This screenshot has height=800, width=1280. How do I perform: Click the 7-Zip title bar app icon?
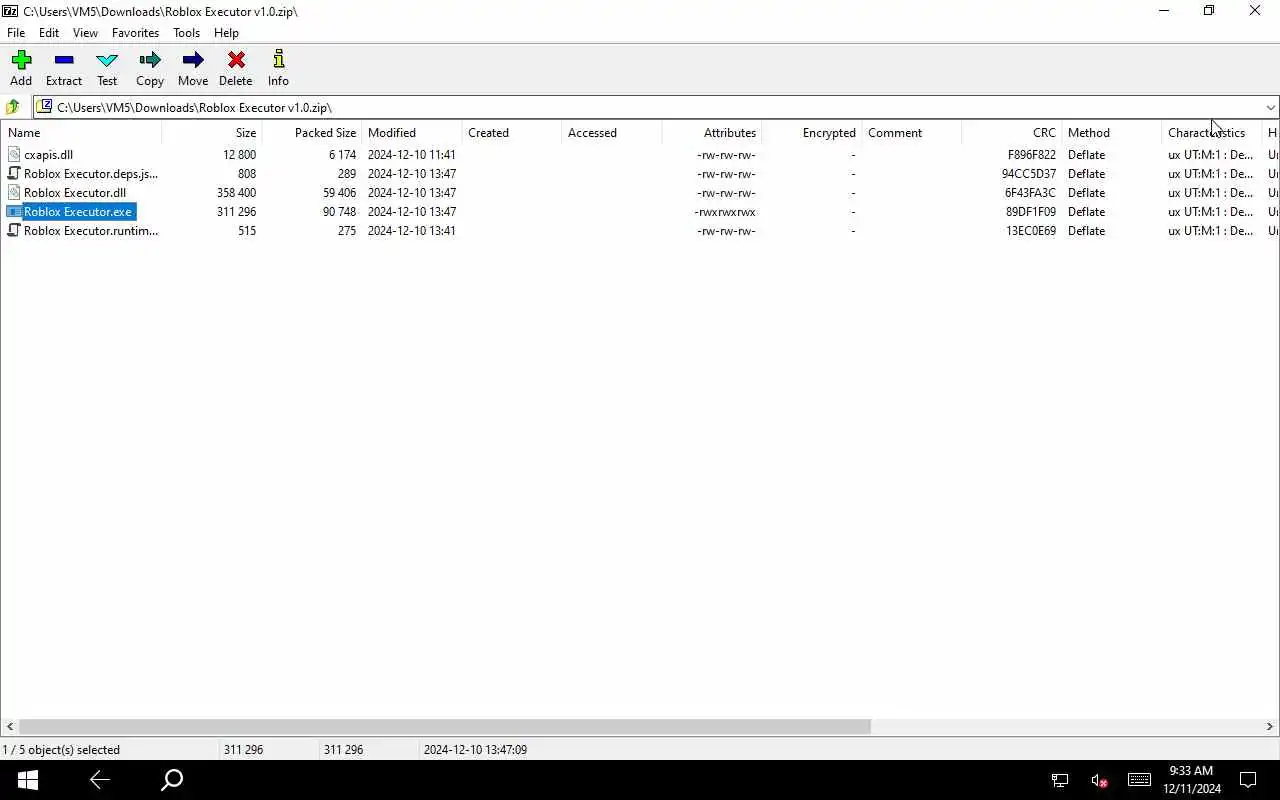10,11
